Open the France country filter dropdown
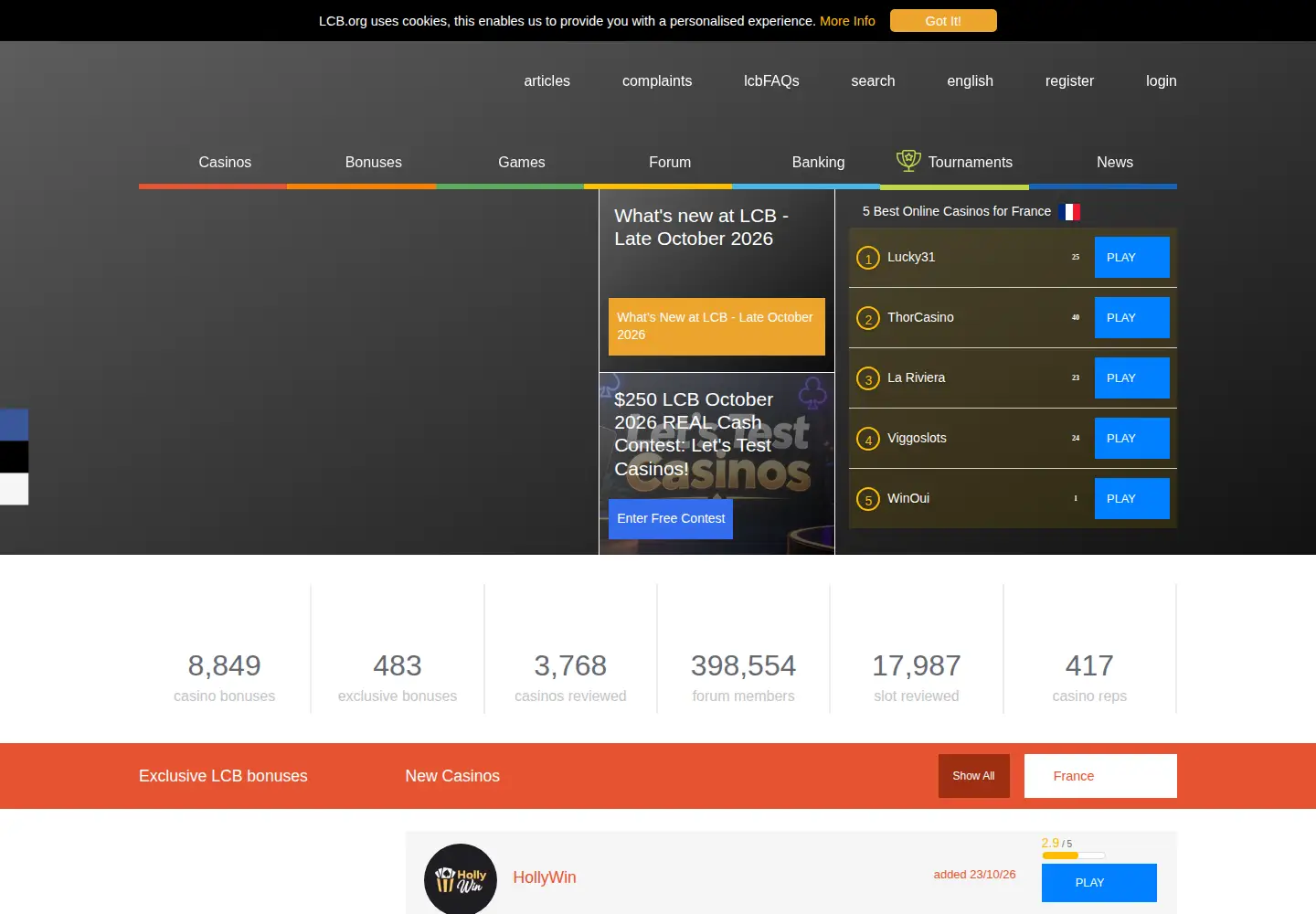 (1100, 776)
